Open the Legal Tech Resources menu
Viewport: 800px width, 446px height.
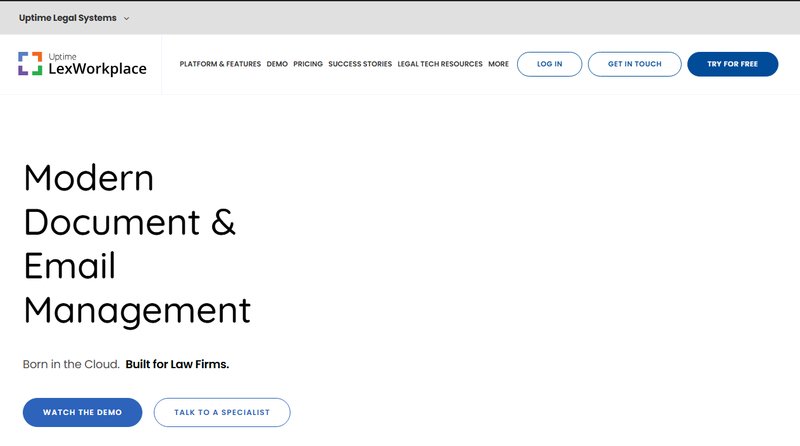coord(439,64)
